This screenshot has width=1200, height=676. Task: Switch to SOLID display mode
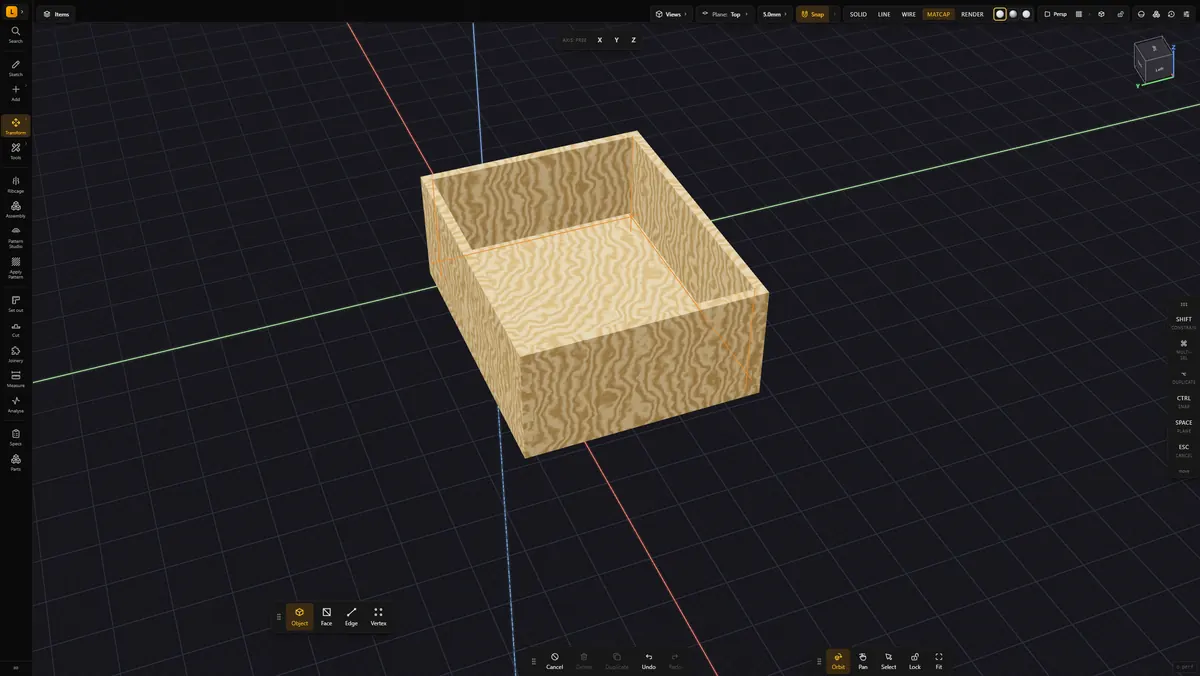[858, 14]
